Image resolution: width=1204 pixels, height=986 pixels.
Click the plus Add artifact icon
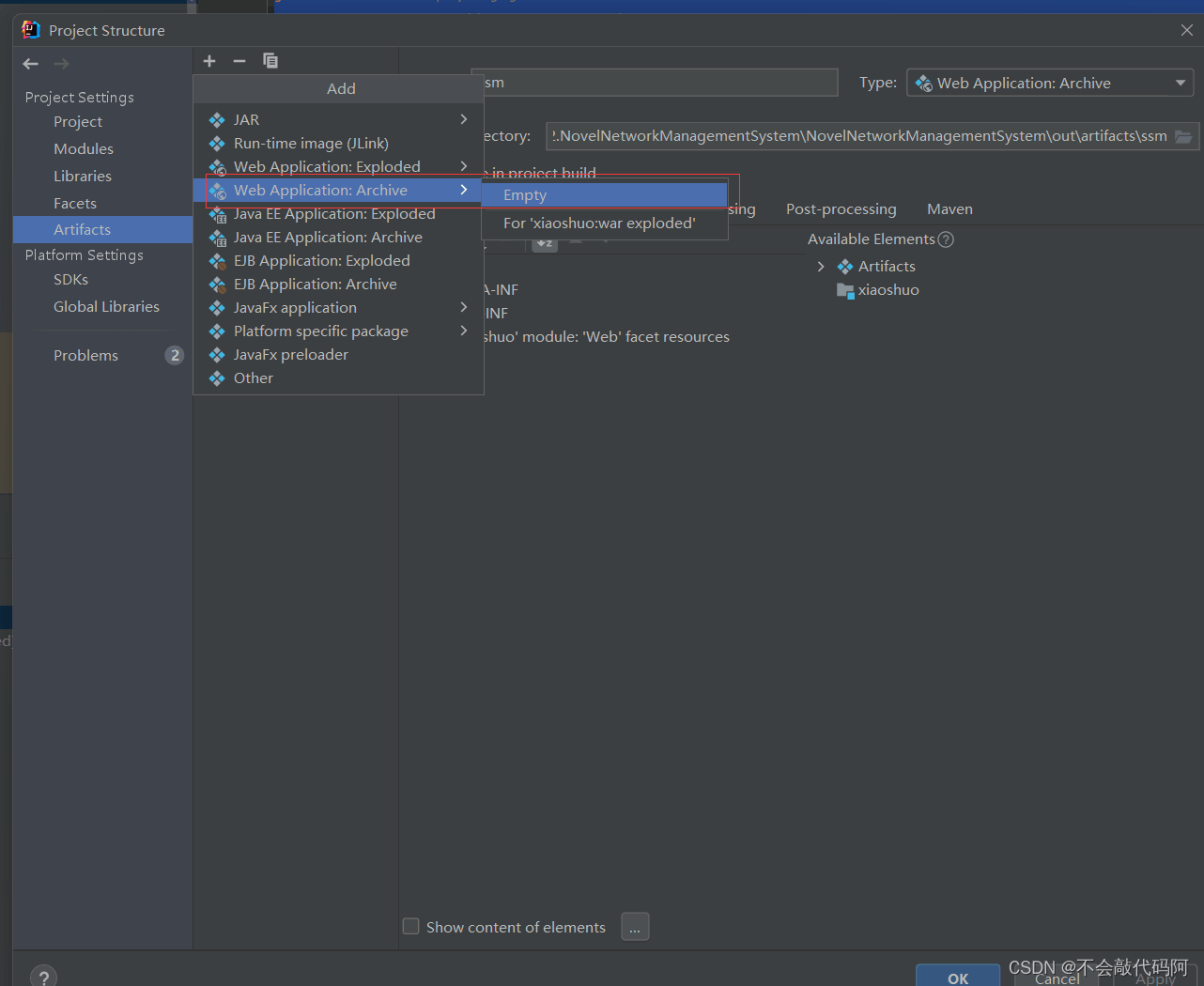[x=209, y=61]
